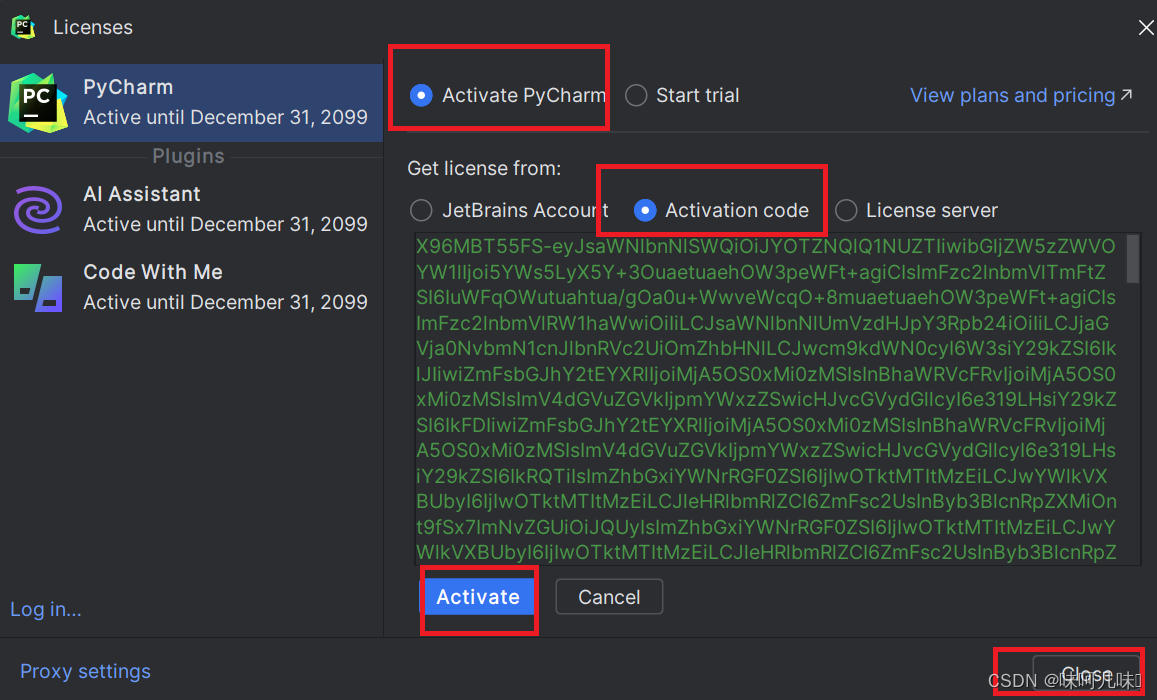Select the PyCharm license entry title
Viewport: 1157px width, 700px height.
point(128,87)
